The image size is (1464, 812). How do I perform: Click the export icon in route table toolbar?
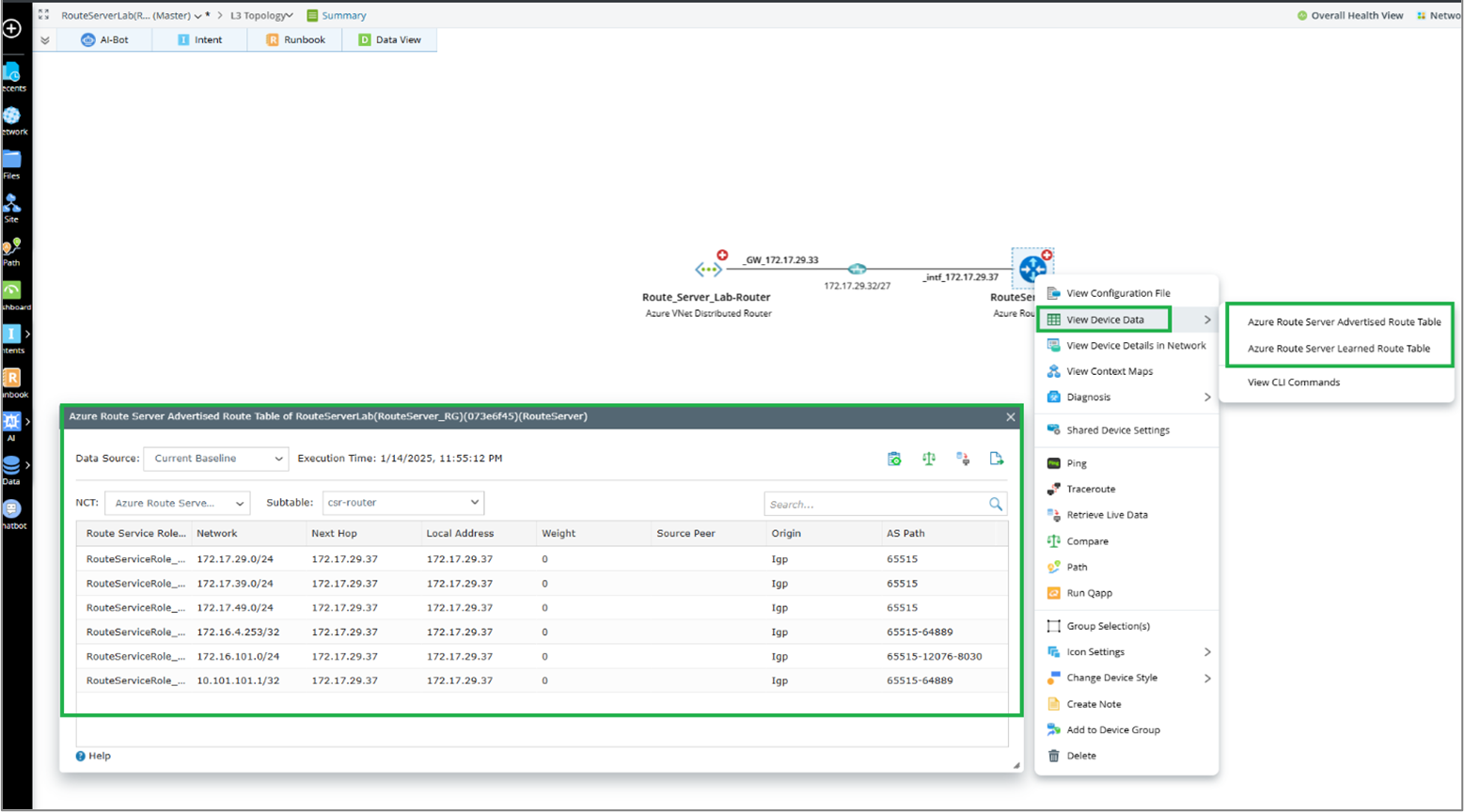[996, 459]
